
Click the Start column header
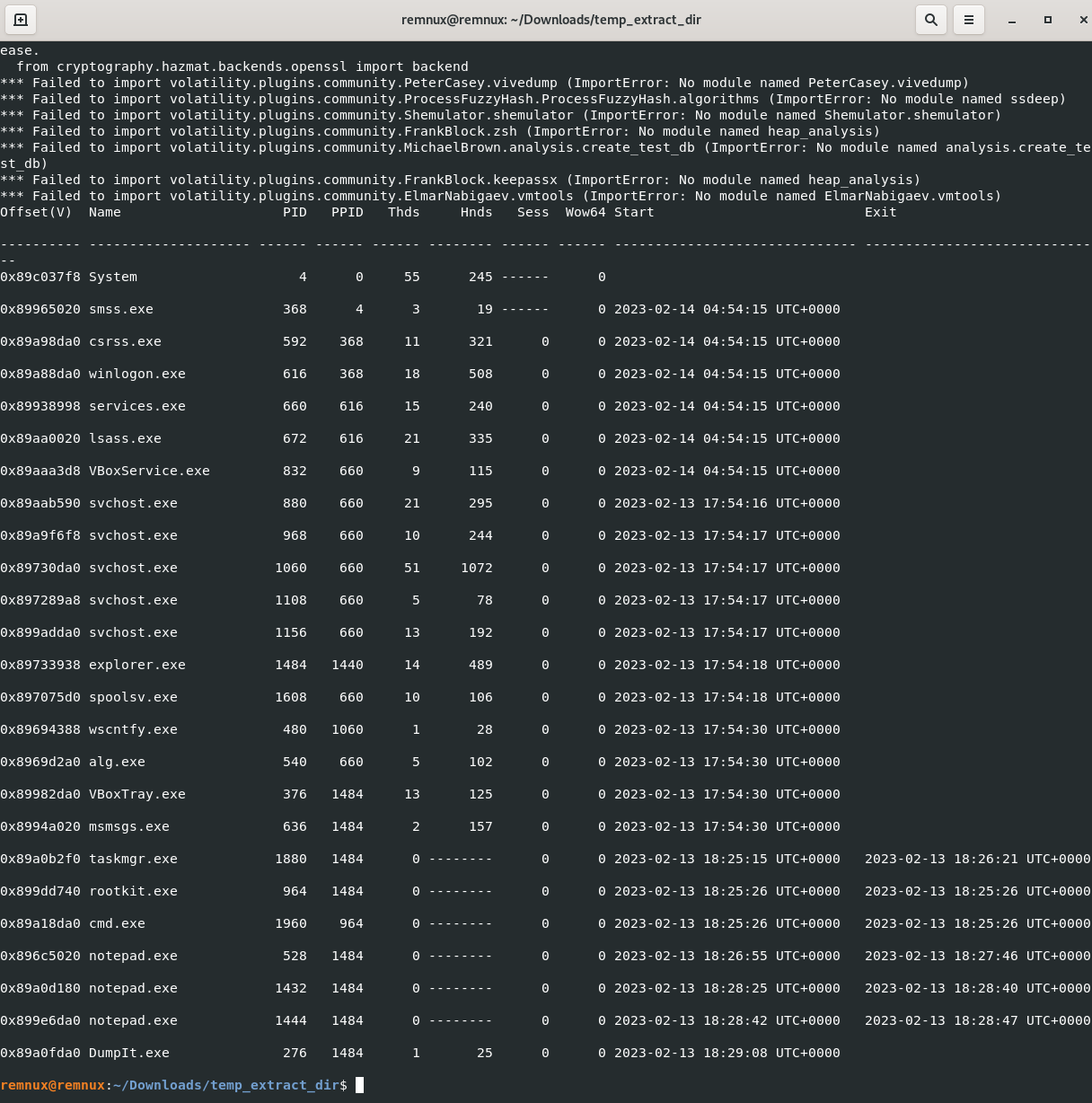(634, 212)
